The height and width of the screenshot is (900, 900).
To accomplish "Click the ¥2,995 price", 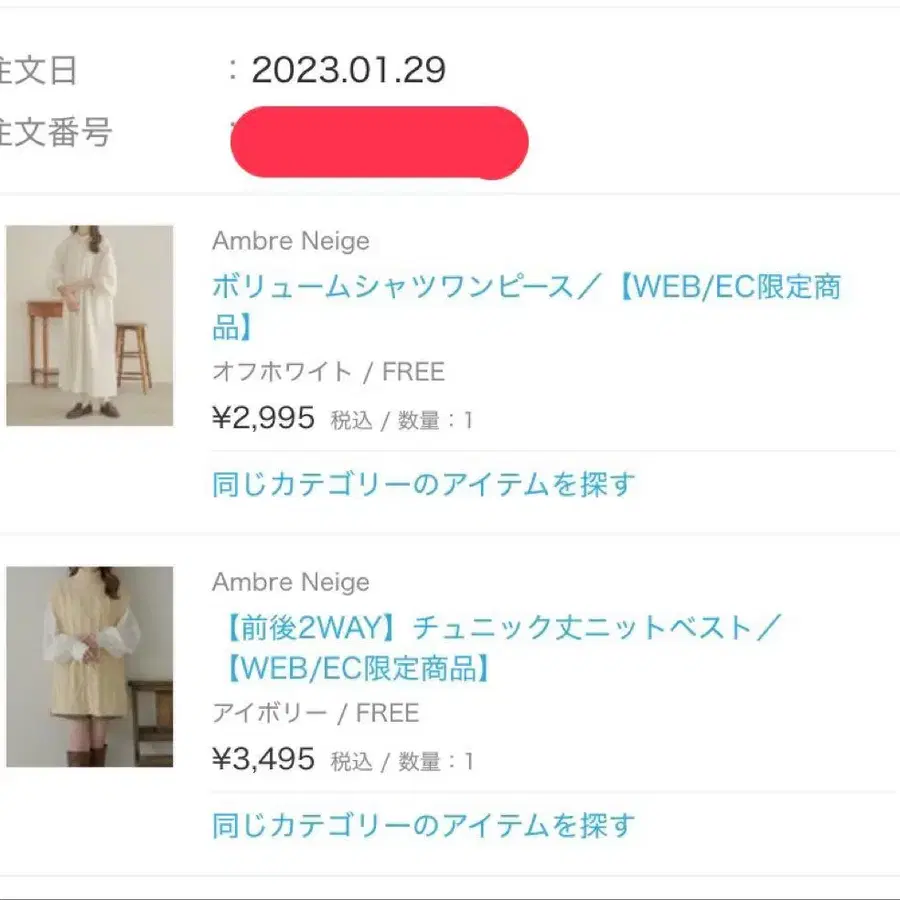I will pyautogui.click(x=264, y=418).
